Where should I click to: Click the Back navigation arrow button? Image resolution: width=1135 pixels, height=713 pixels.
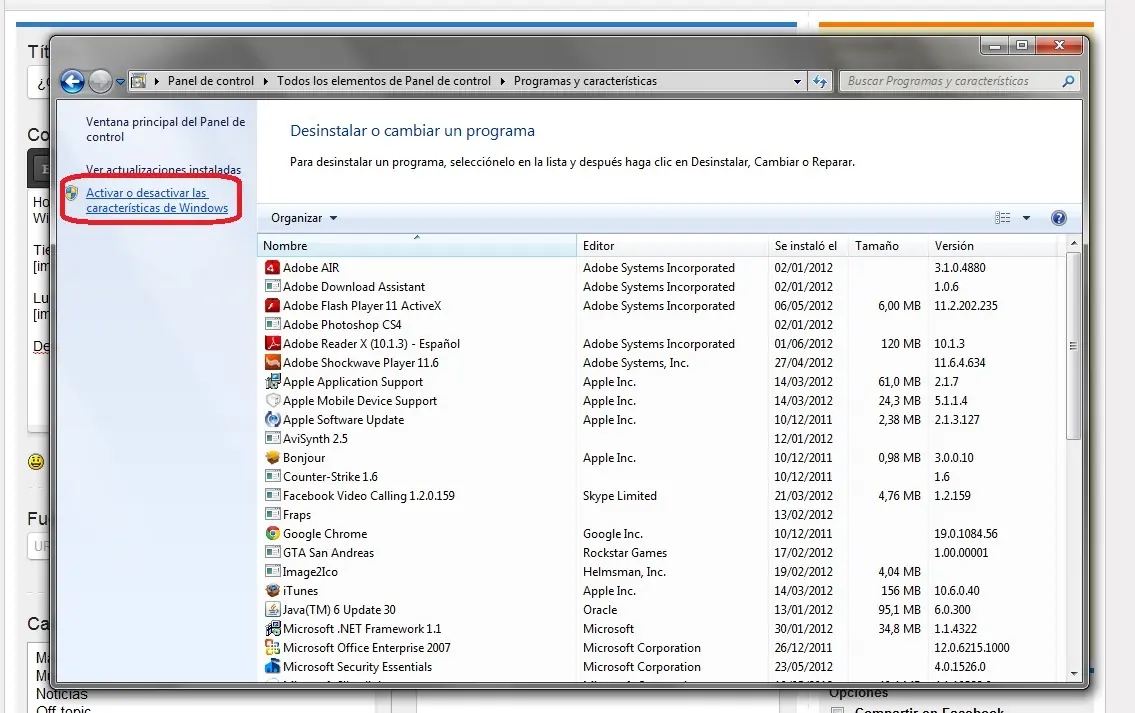[72, 81]
